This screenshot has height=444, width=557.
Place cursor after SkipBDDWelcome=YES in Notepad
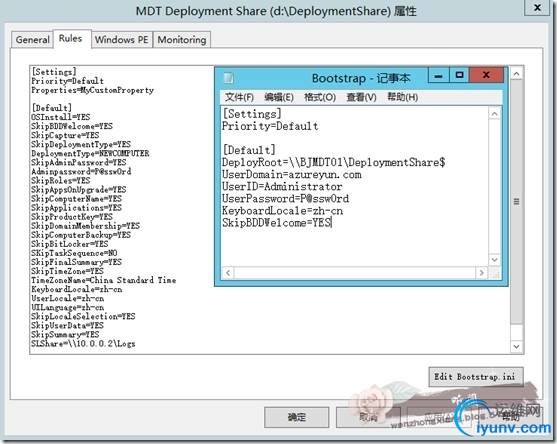pos(332,223)
